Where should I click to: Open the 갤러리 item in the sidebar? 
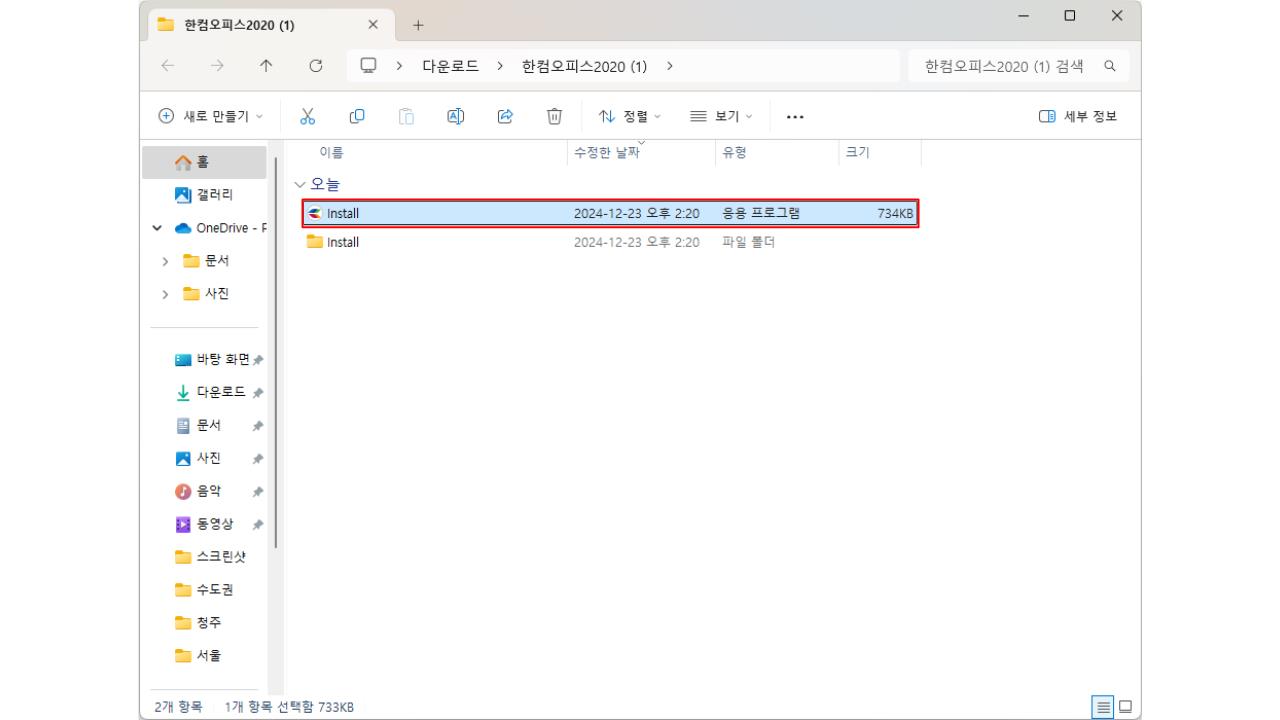[x=212, y=194]
